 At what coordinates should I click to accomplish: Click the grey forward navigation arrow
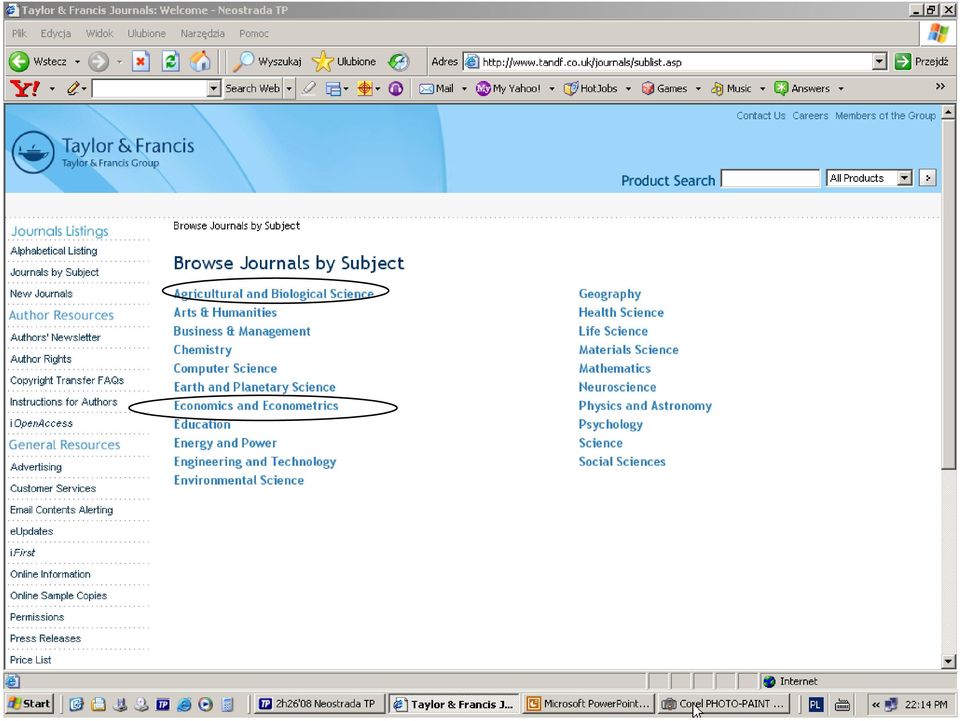coord(98,62)
